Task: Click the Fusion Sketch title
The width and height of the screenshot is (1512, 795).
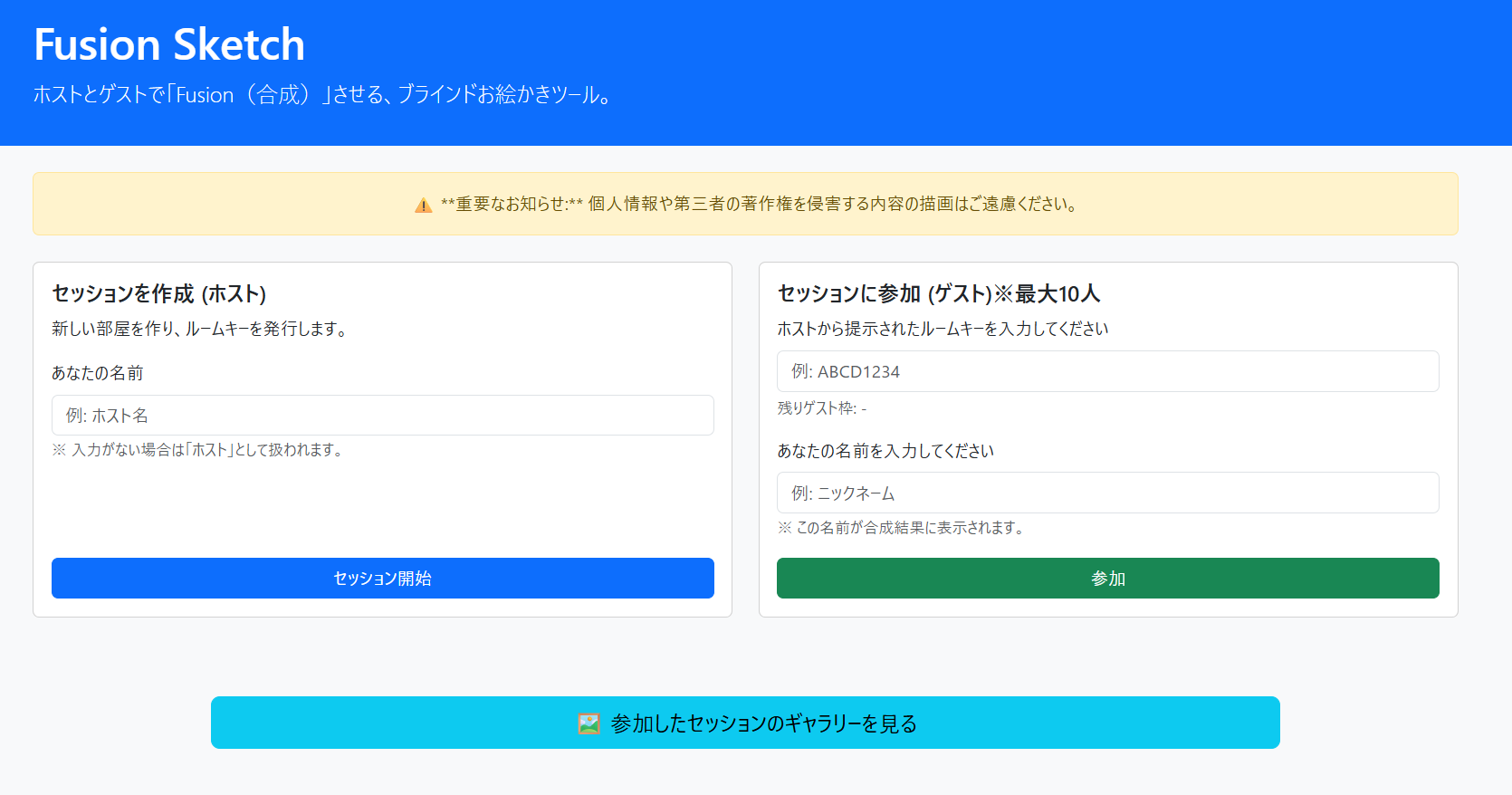Action: (169, 44)
